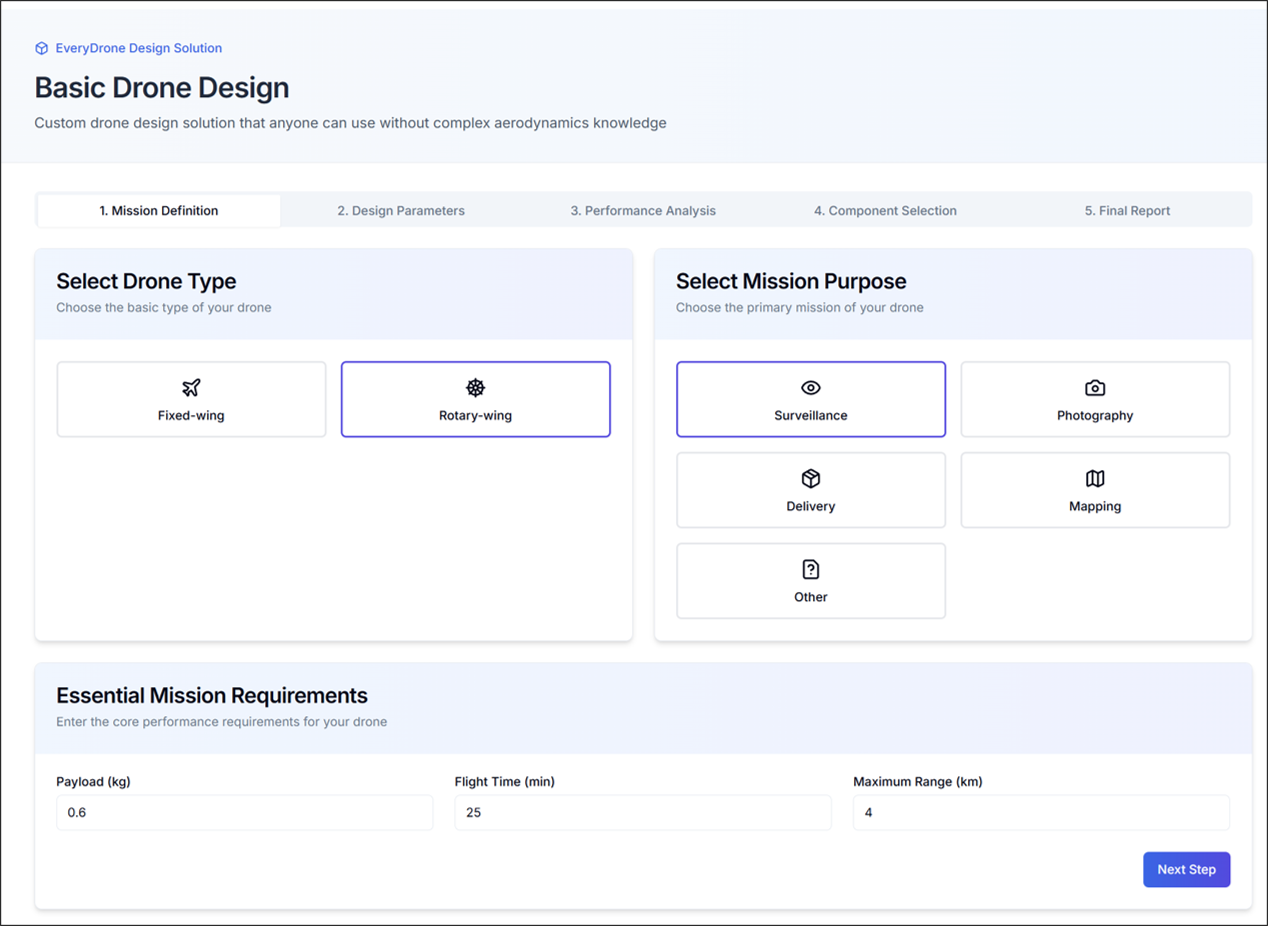Click the Rotary-wing propeller icon

[475, 388]
